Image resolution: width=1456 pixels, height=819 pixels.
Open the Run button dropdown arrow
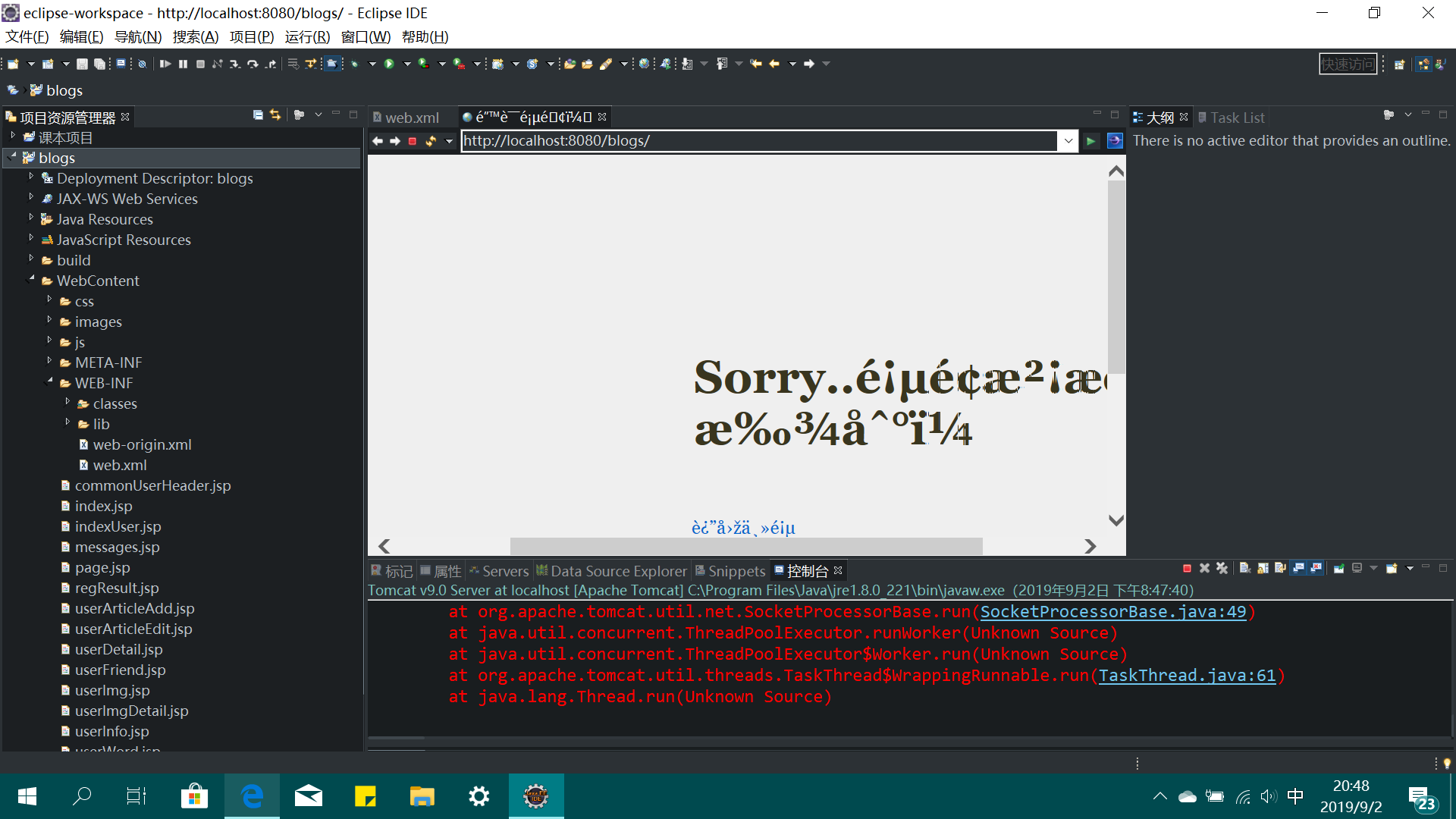407,64
